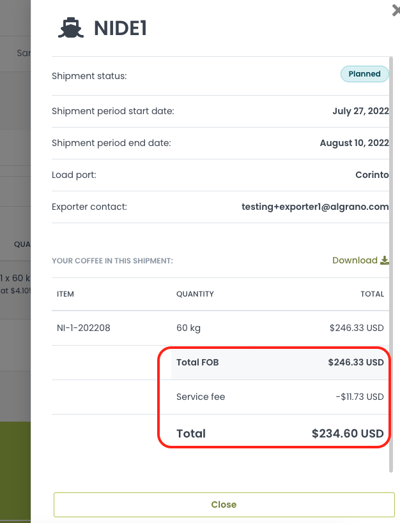This screenshot has width=400, height=523.
Task: Click the ship icon beside NIDE1
Action: (x=71, y=28)
